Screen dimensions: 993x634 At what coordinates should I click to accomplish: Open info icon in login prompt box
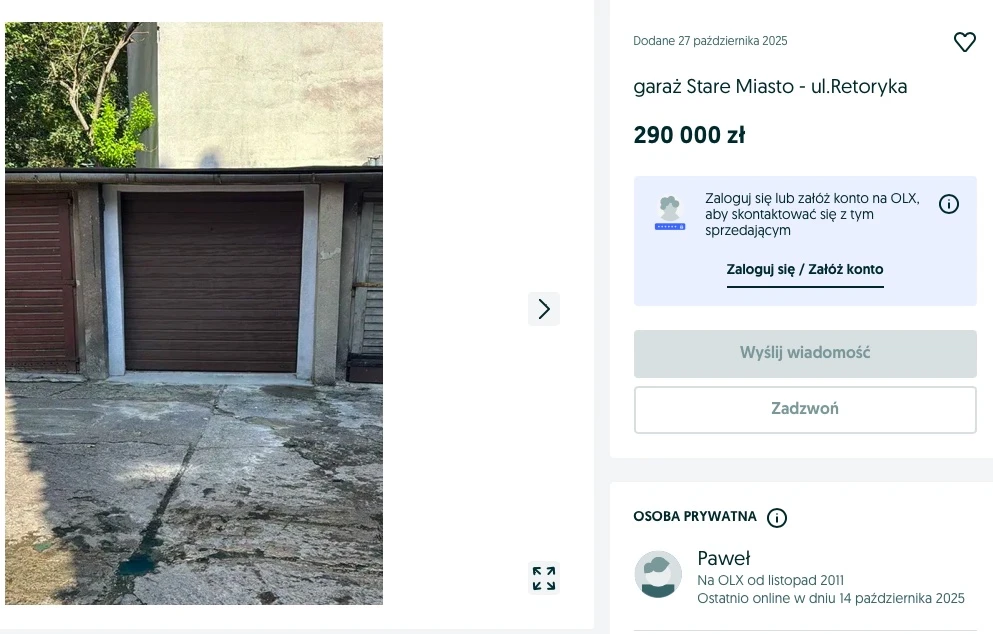(949, 204)
